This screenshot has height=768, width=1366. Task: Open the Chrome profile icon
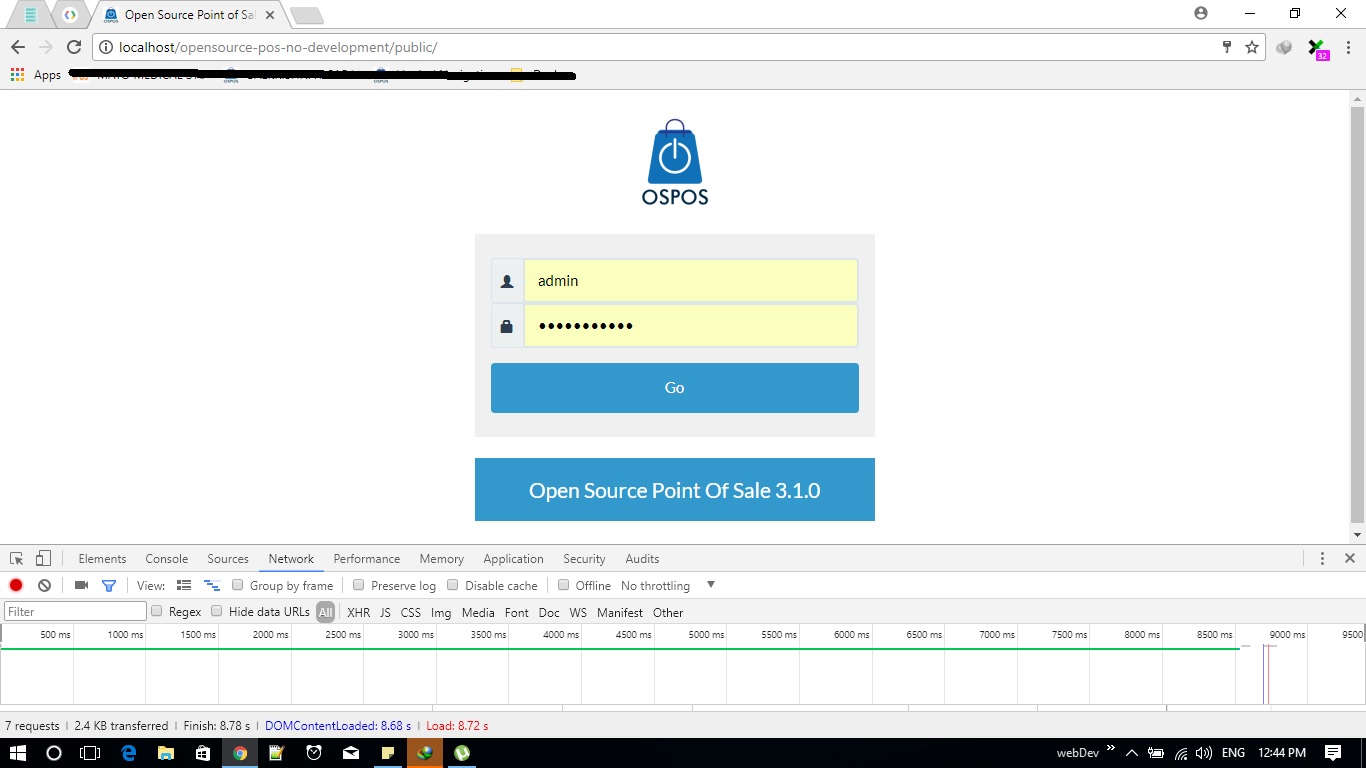(1199, 13)
